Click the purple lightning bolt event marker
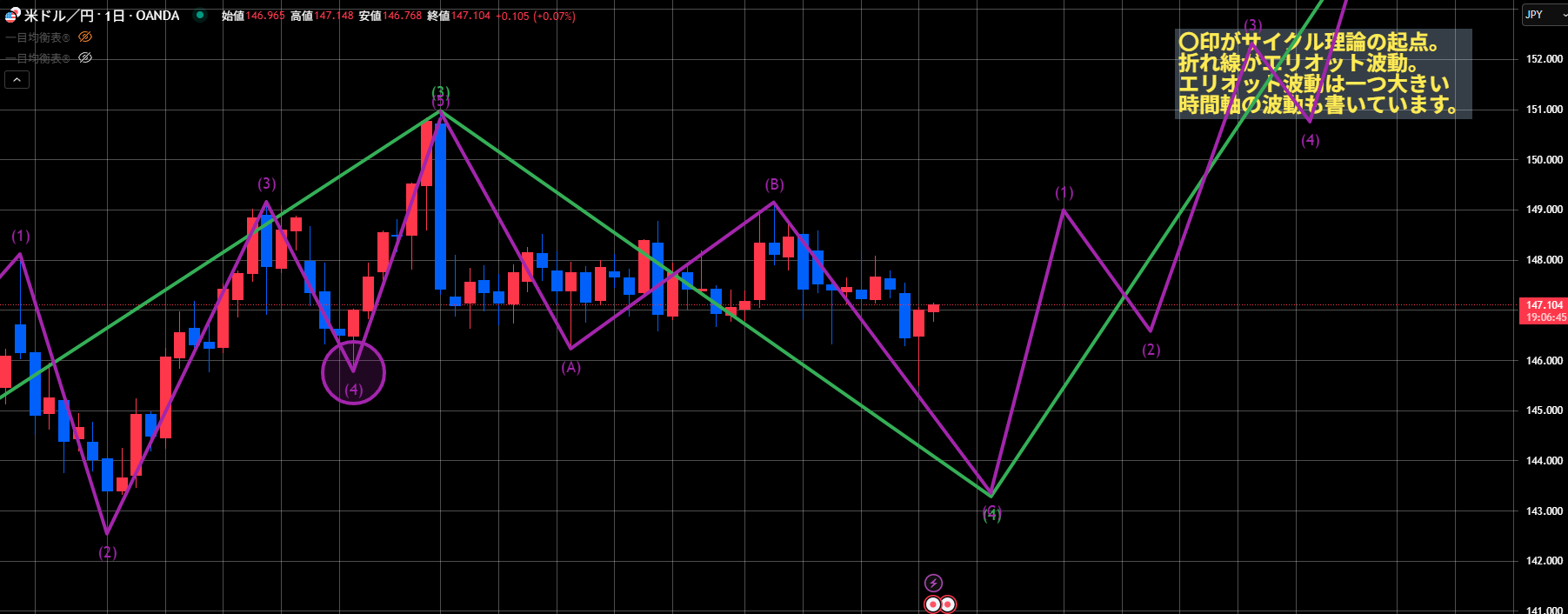The image size is (1568, 614). coord(932,583)
